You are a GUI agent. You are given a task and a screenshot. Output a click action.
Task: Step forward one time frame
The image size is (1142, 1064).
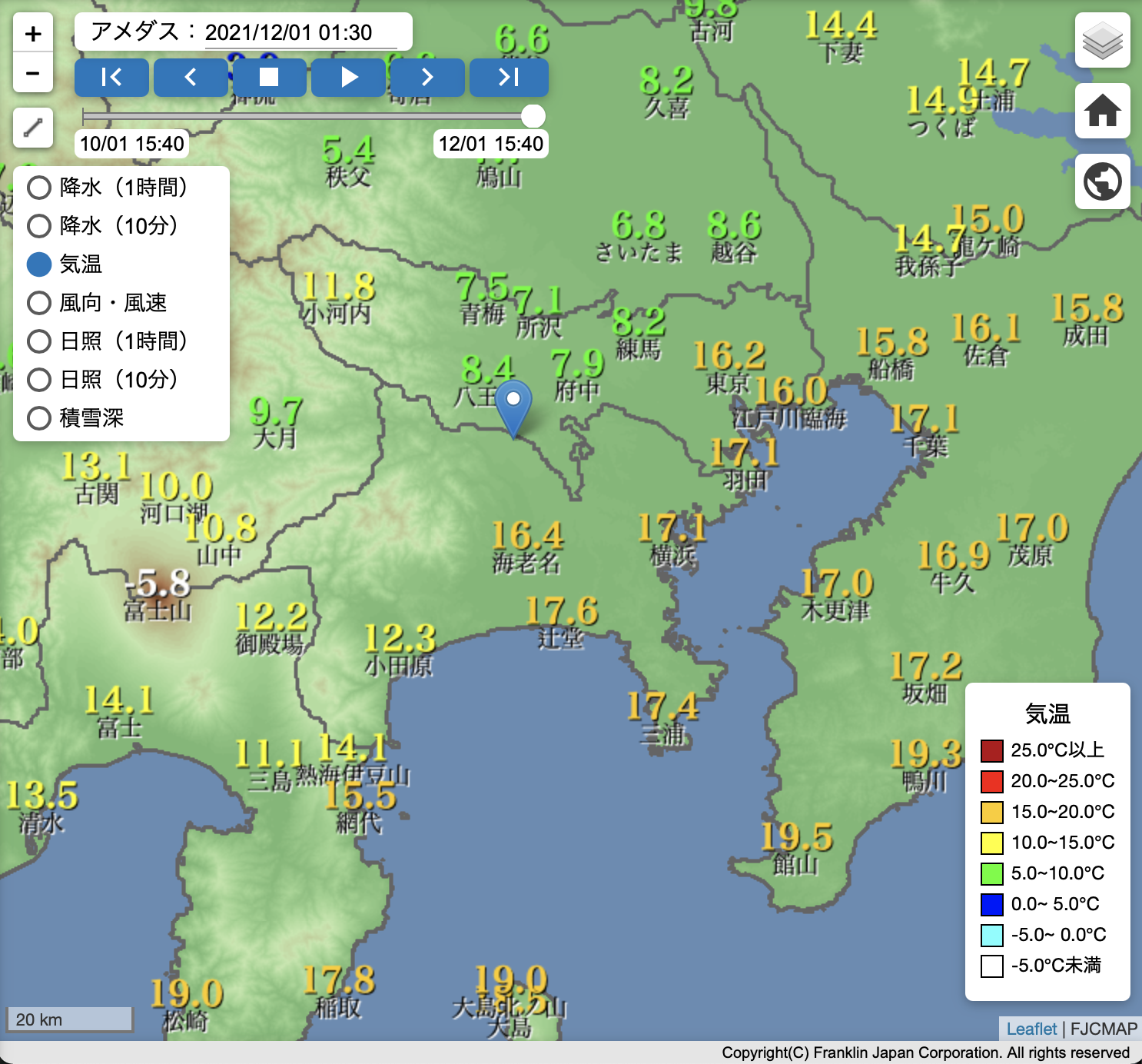click(x=427, y=78)
